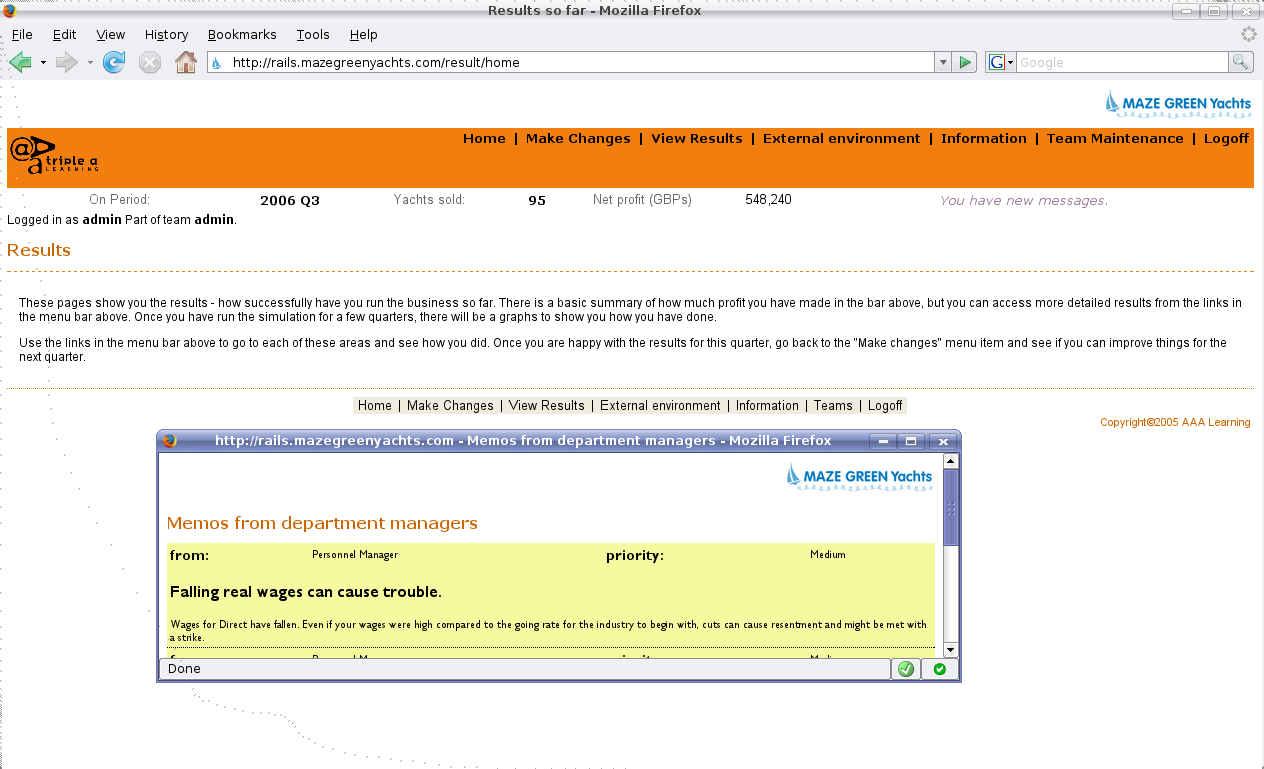Click the Firefox favicon in the address bar
Image resolution: width=1264 pixels, height=769 pixels.
point(214,61)
